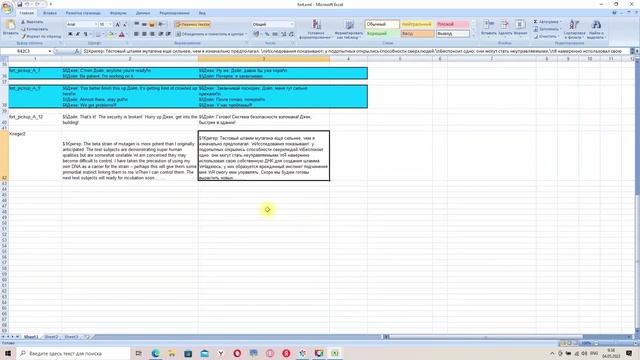Open the cell Формат menu
The width and height of the screenshot is (640, 360).
520,29
